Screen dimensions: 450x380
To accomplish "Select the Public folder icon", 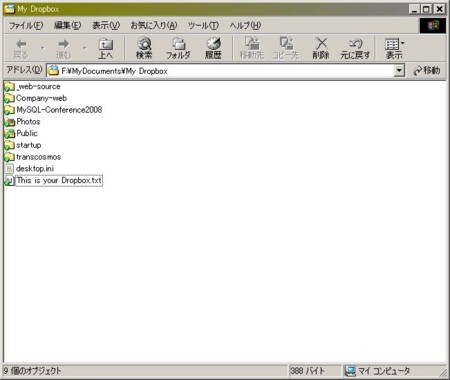I will coord(9,134).
